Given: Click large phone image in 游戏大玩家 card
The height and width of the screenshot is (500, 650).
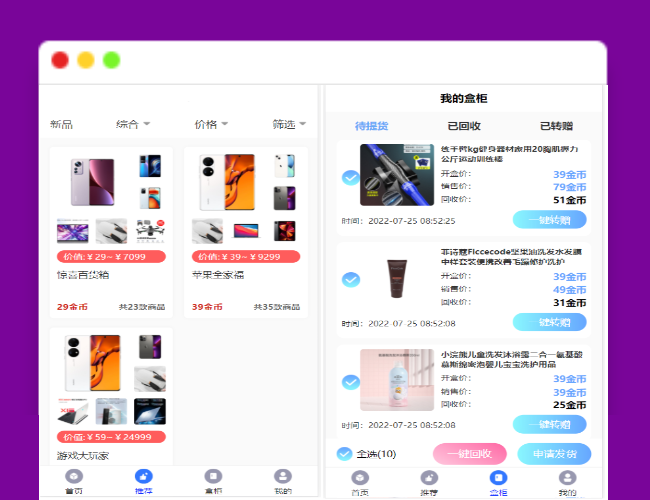Looking at the screenshot, I should (x=93, y=363).
